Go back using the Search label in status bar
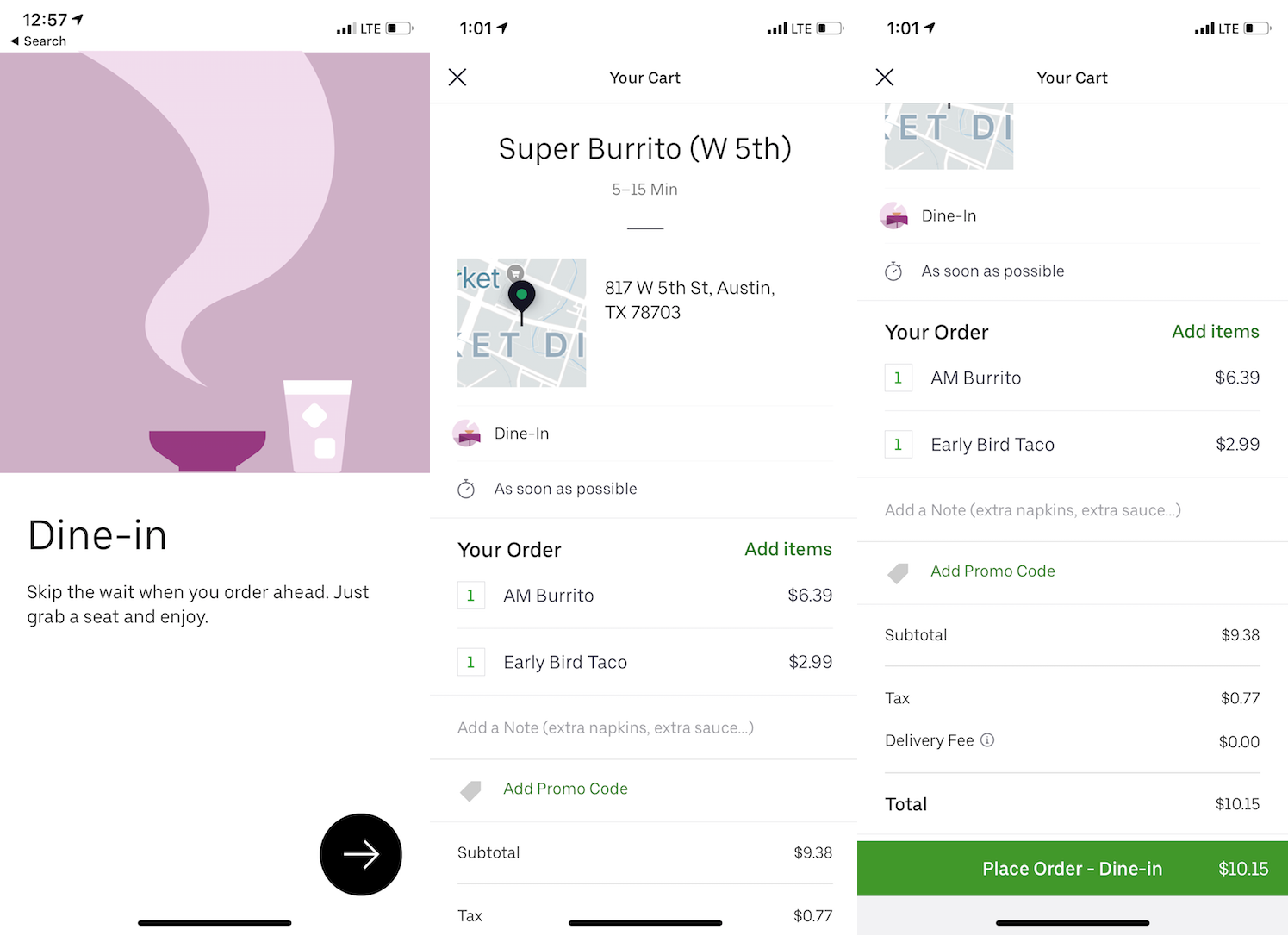This screenshot has width=1288, height=936. coord(38,41)
